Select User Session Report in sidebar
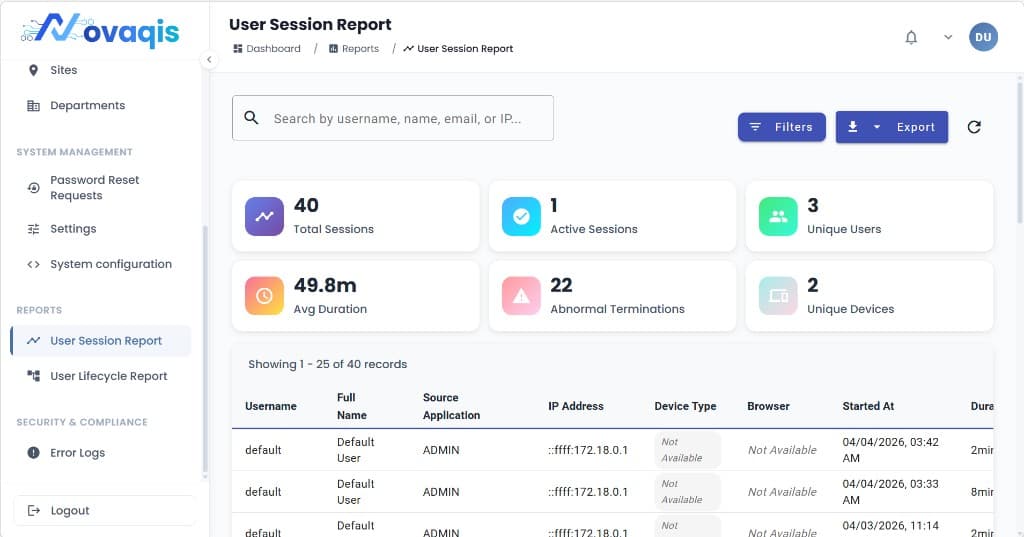 (x=101, y=340)
